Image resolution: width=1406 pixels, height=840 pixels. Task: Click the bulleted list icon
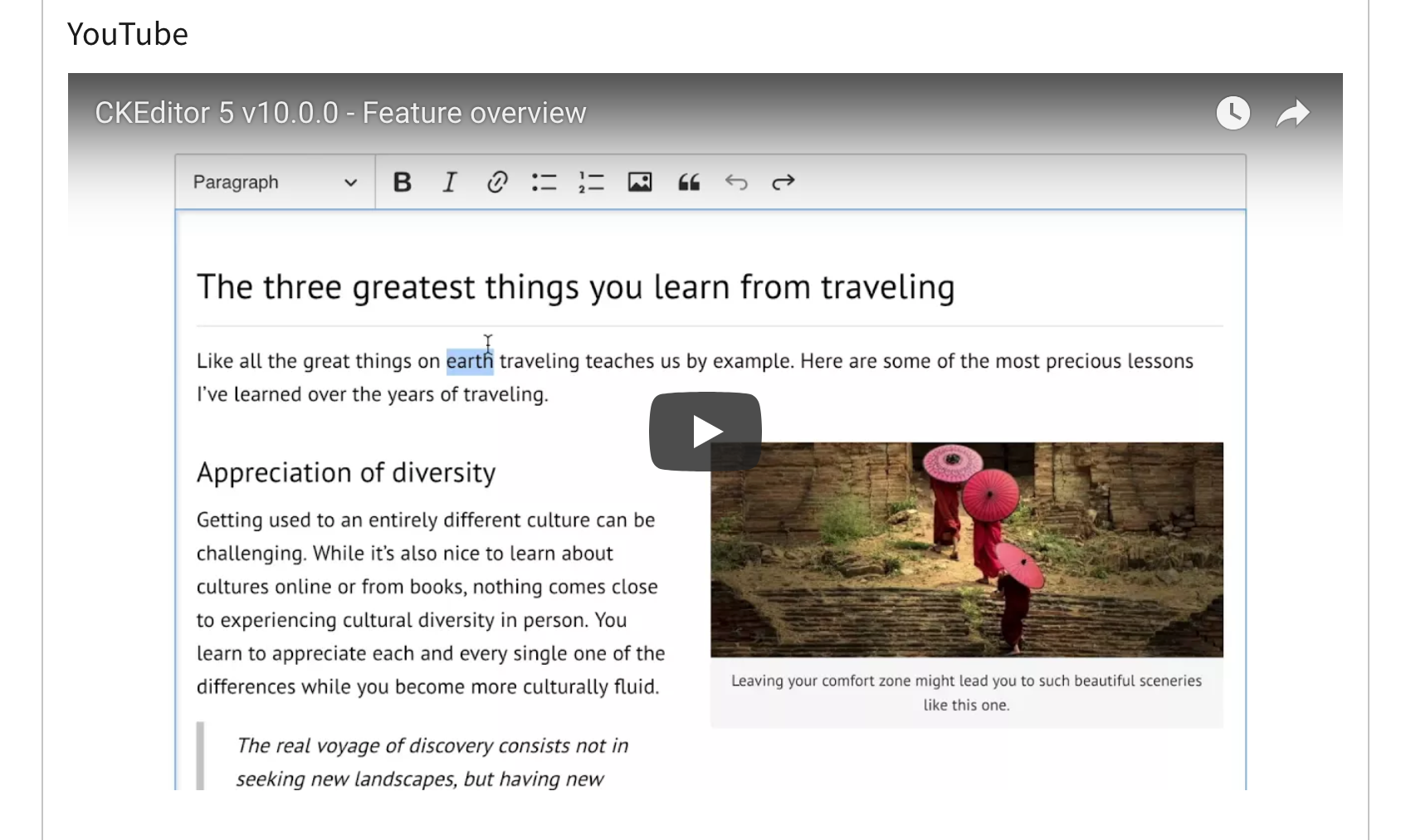click(x=544, y=182)
